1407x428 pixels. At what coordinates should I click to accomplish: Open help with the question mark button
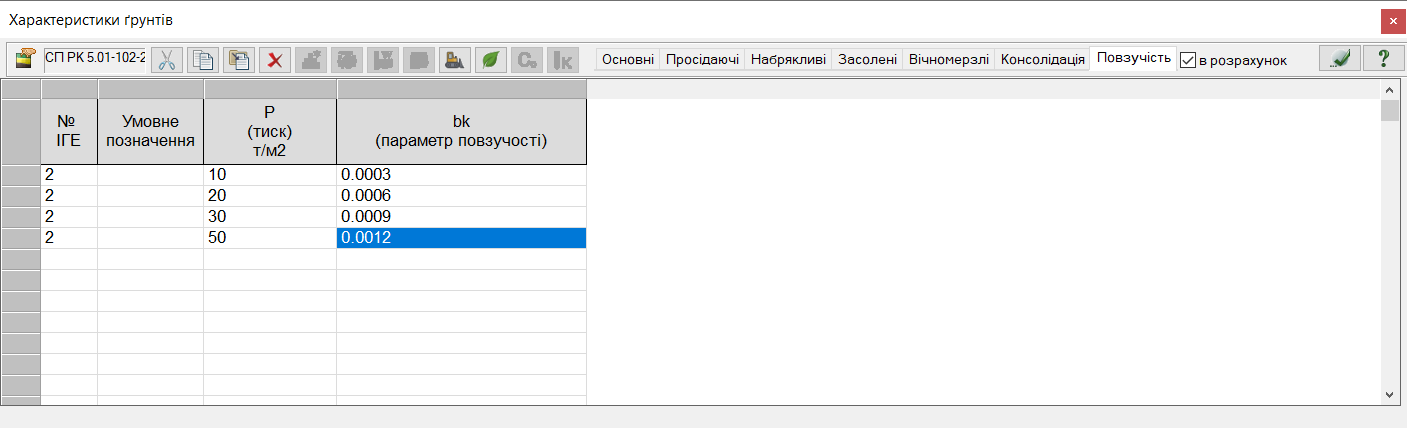(x=1384, y=59)
